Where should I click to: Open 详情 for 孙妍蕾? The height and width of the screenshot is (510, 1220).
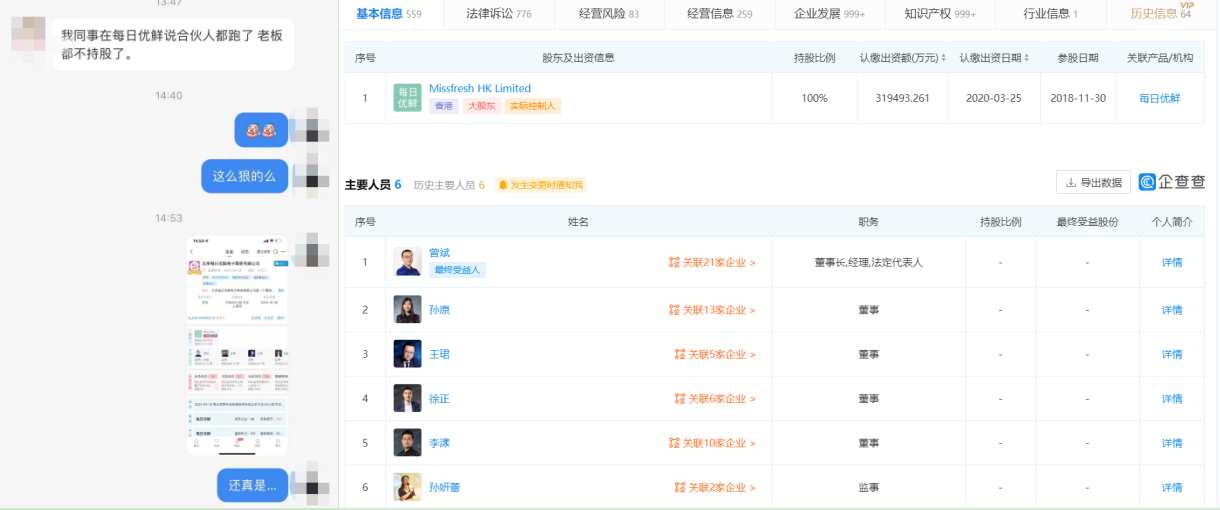[1171, 487]
